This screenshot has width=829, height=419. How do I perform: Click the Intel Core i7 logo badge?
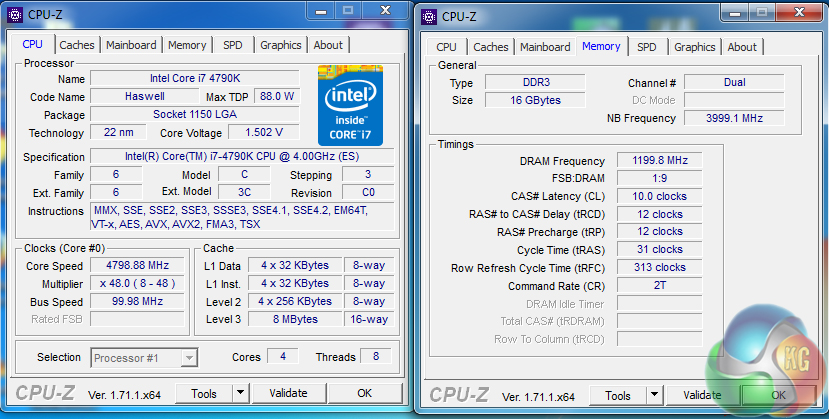[x=350, y=105]
